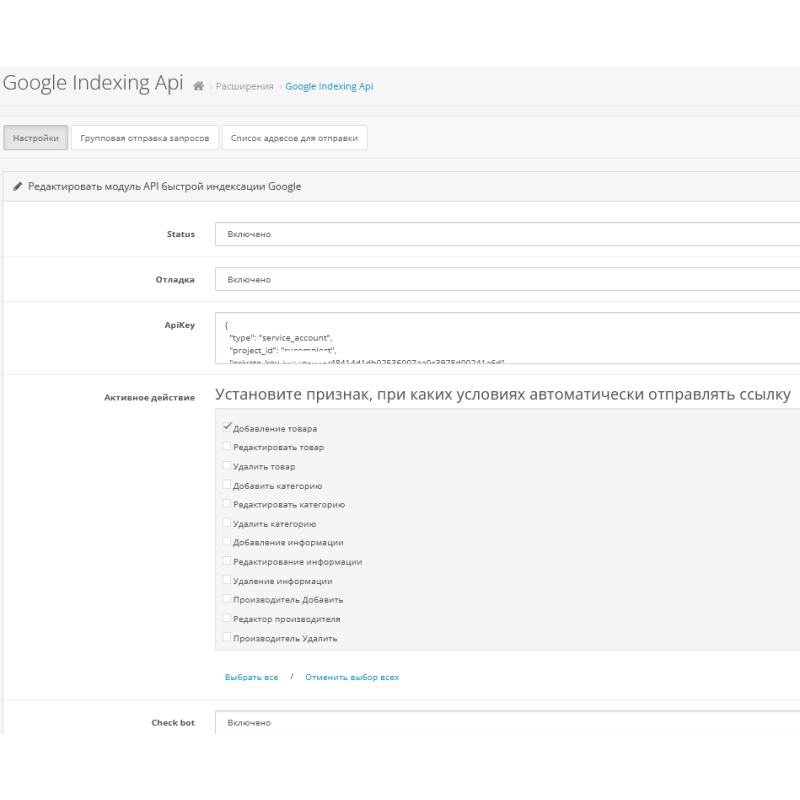Click the pencil icon in panel heading
The height and width of the screenshot is (800, 800).
tap(17, 187)
